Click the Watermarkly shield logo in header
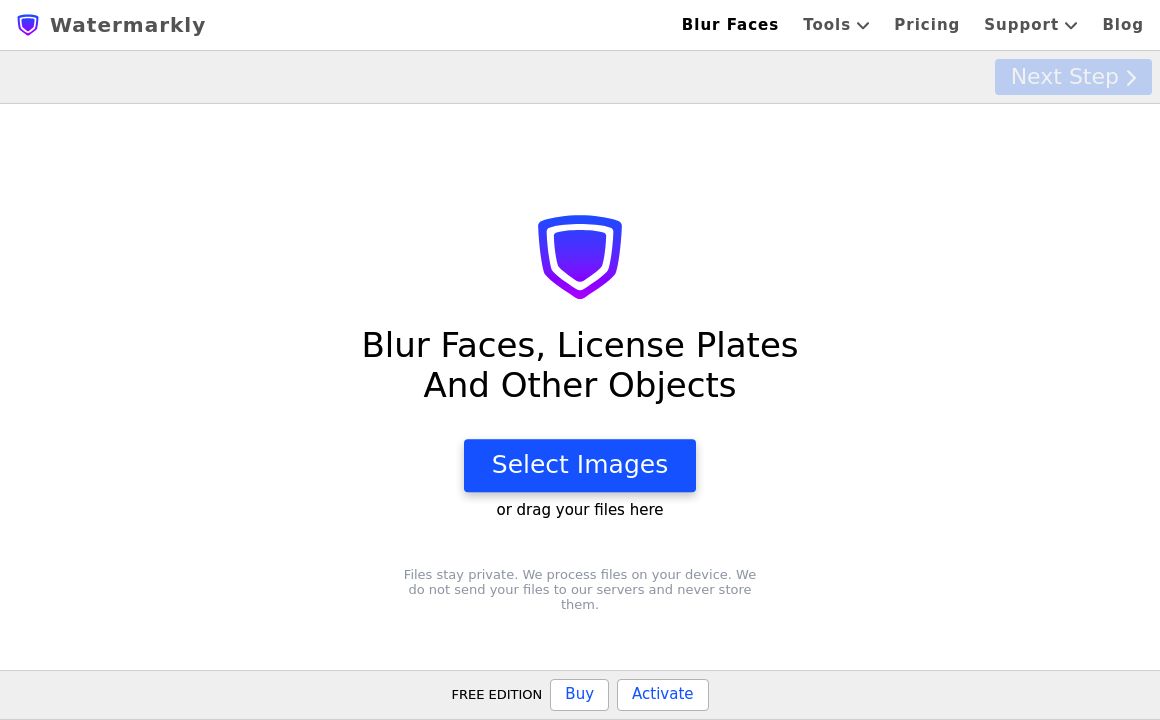 click(x=28, y=25)
